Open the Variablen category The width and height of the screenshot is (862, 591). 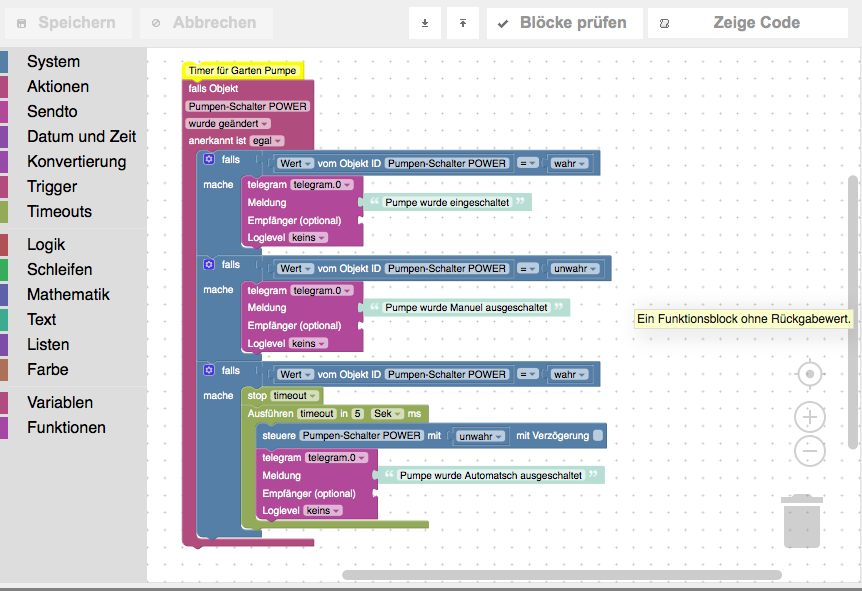pyautogui.click(x=60, y=402)
